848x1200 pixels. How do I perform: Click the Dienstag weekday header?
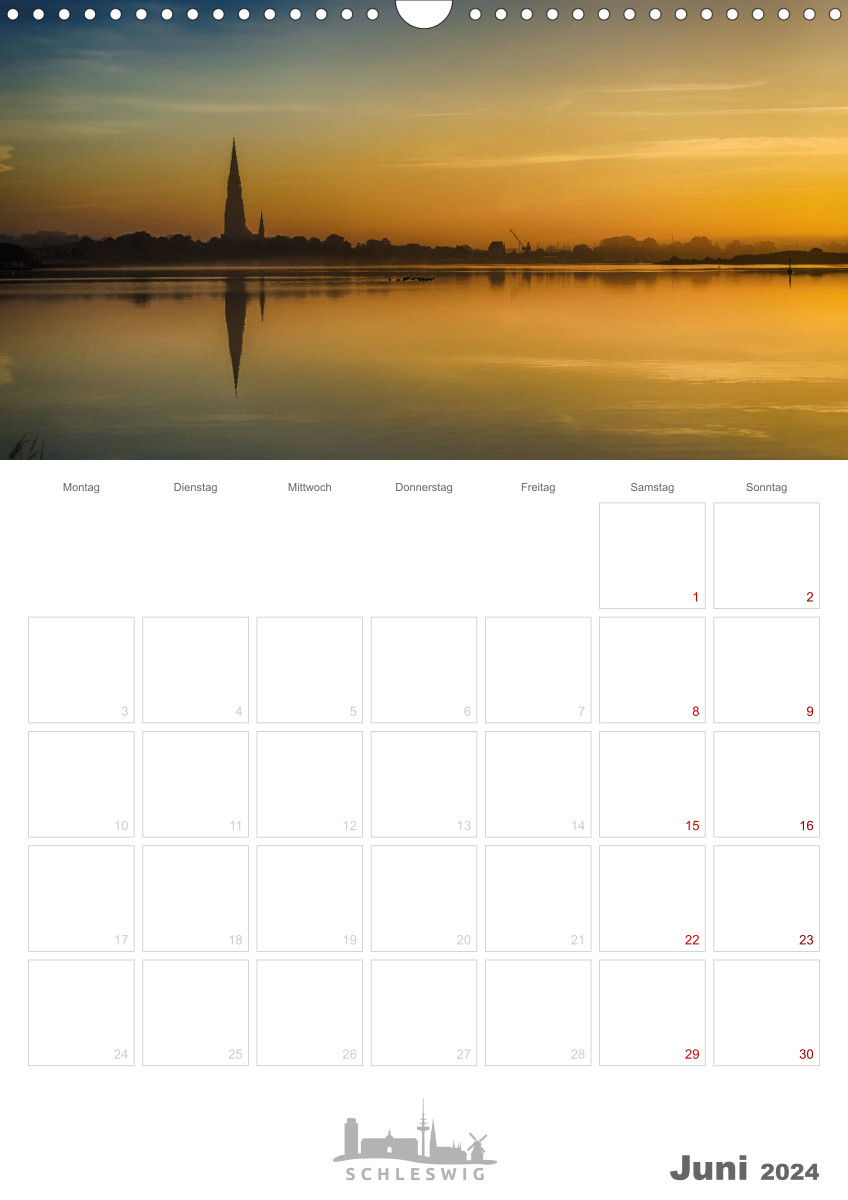click(x=195, y=487)
